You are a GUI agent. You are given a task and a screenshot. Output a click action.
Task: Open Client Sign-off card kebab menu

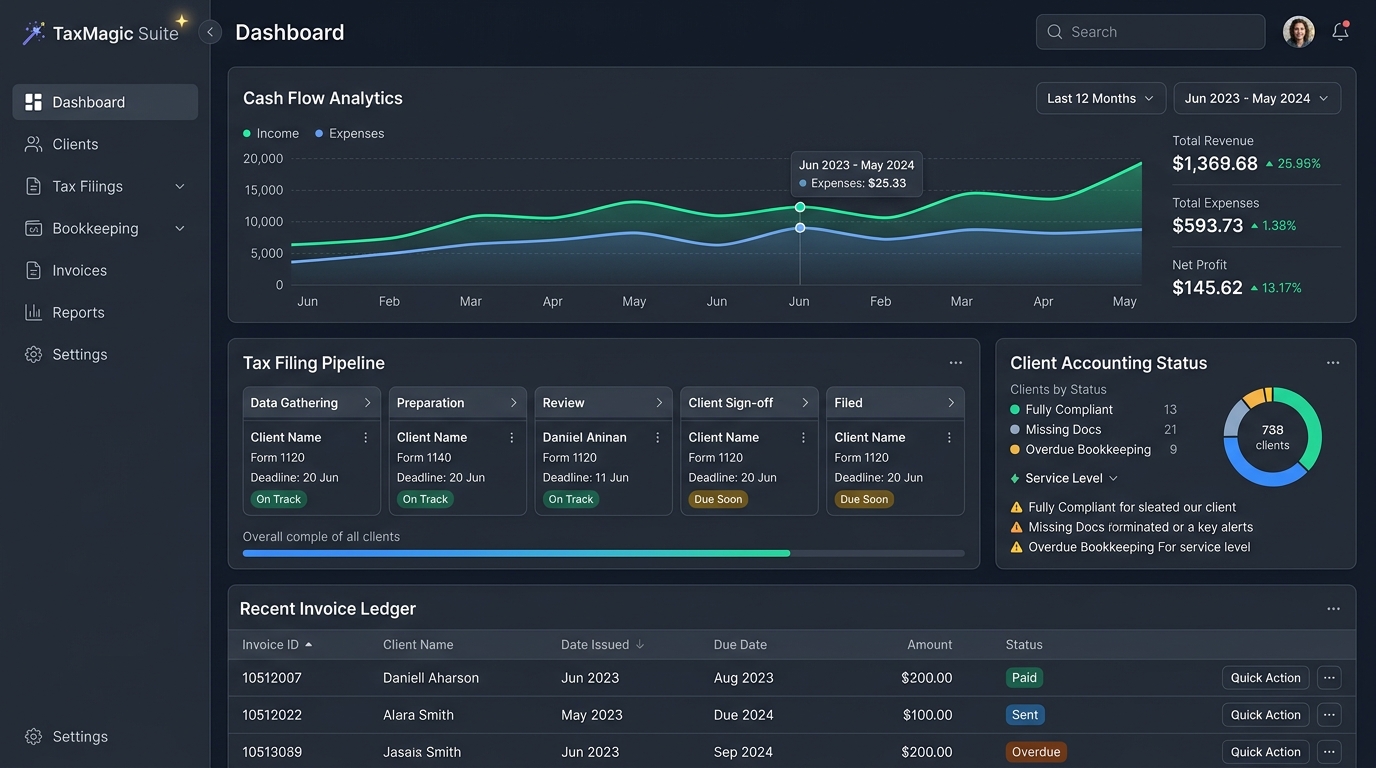(x=804, y=438)
